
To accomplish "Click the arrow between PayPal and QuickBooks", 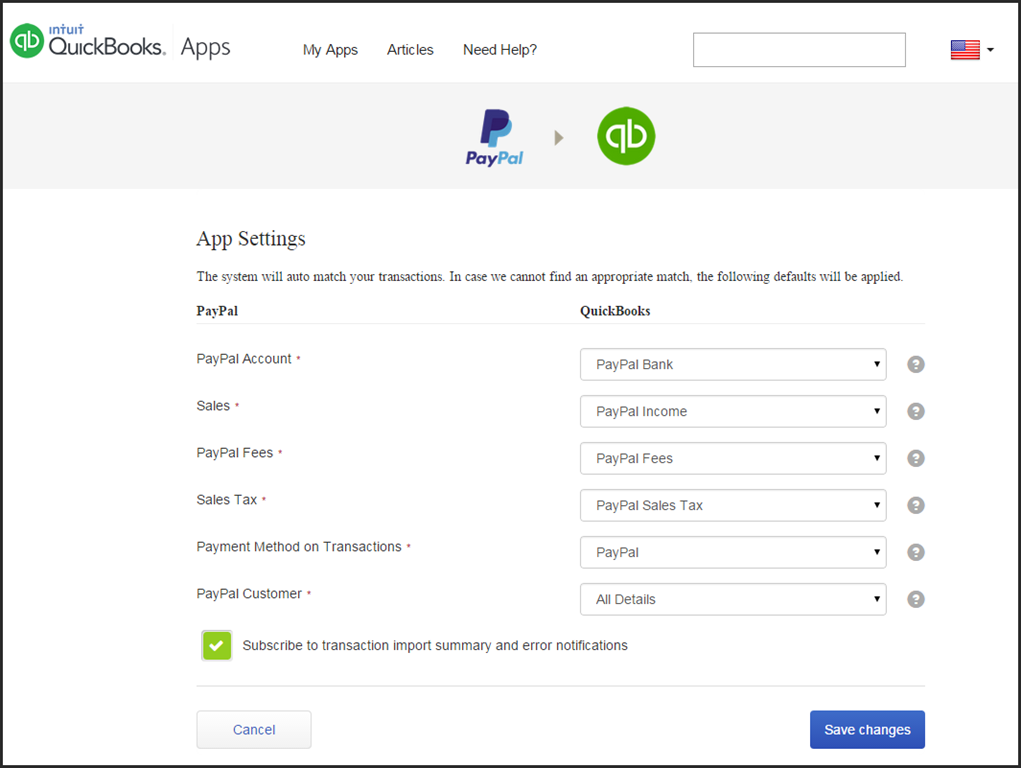I will coord(559,137).
